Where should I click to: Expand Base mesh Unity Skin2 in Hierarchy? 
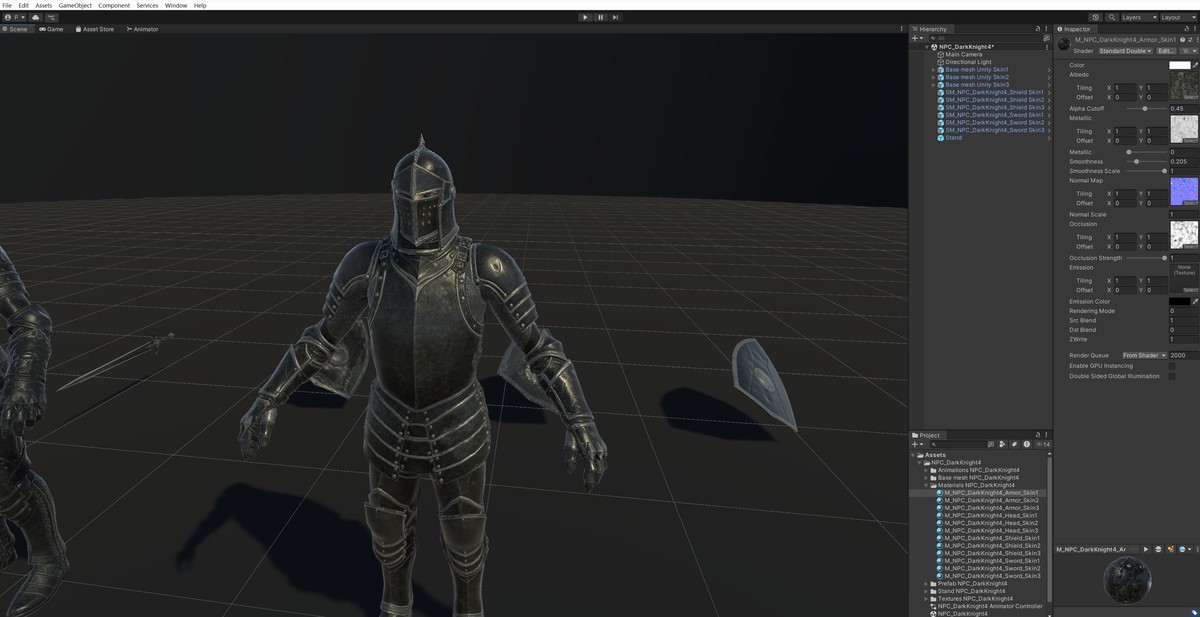coord(934,77)
